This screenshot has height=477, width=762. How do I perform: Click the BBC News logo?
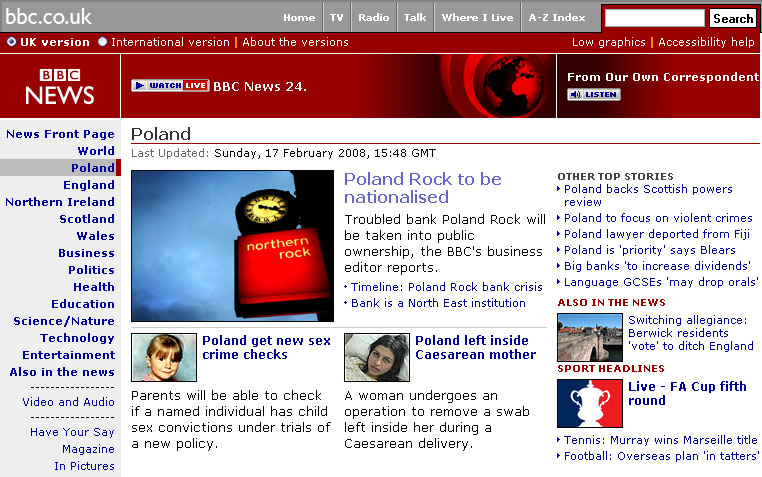(x=60, y=87)
